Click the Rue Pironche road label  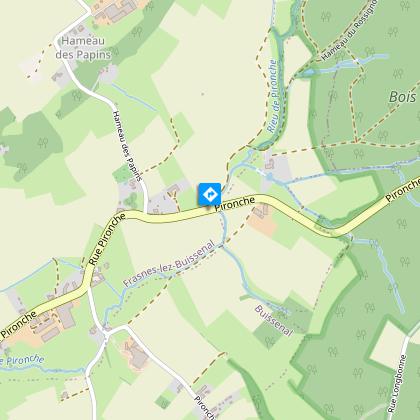107,239
